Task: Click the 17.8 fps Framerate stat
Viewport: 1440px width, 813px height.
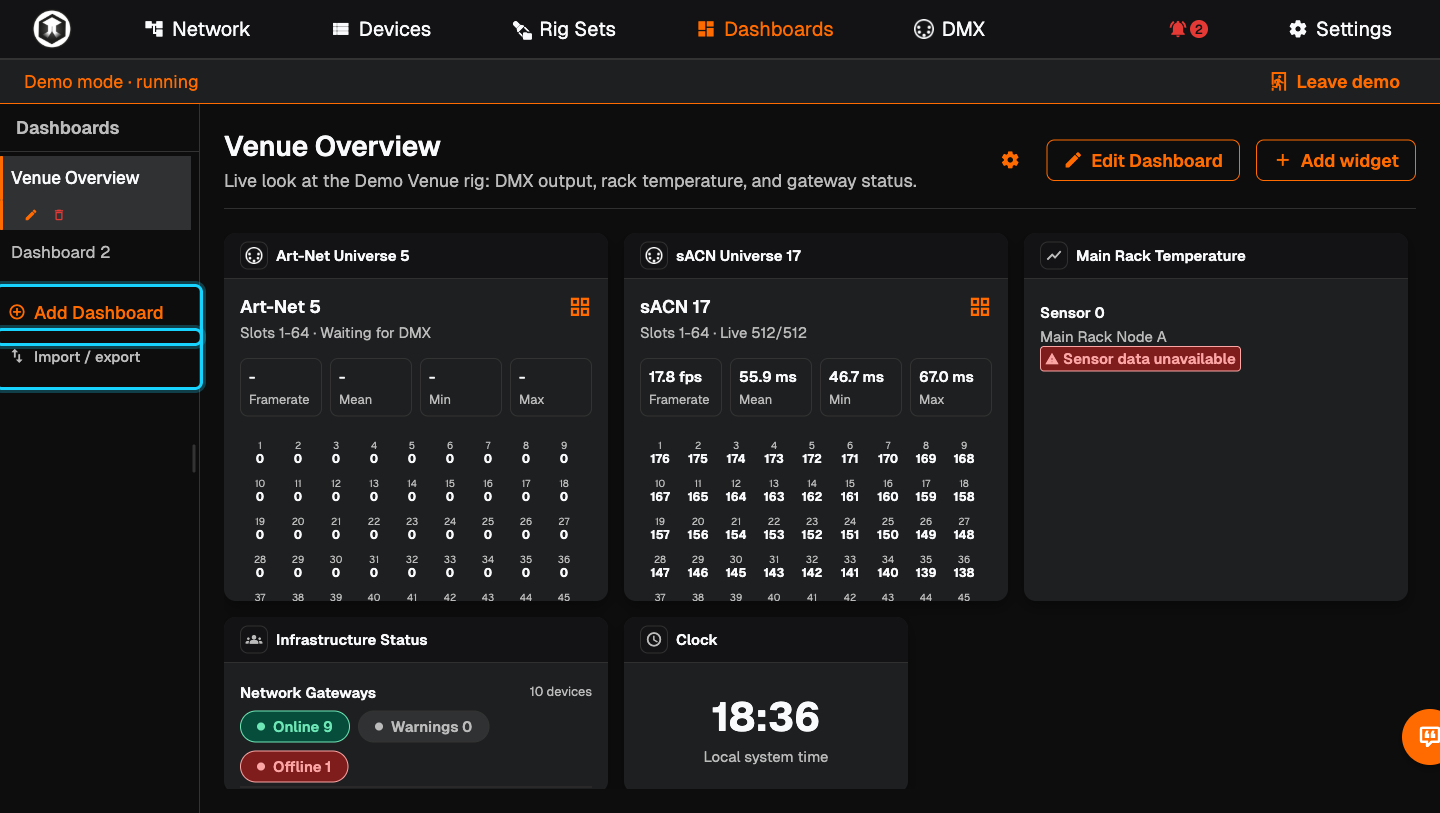Action: tap(681, 387)
